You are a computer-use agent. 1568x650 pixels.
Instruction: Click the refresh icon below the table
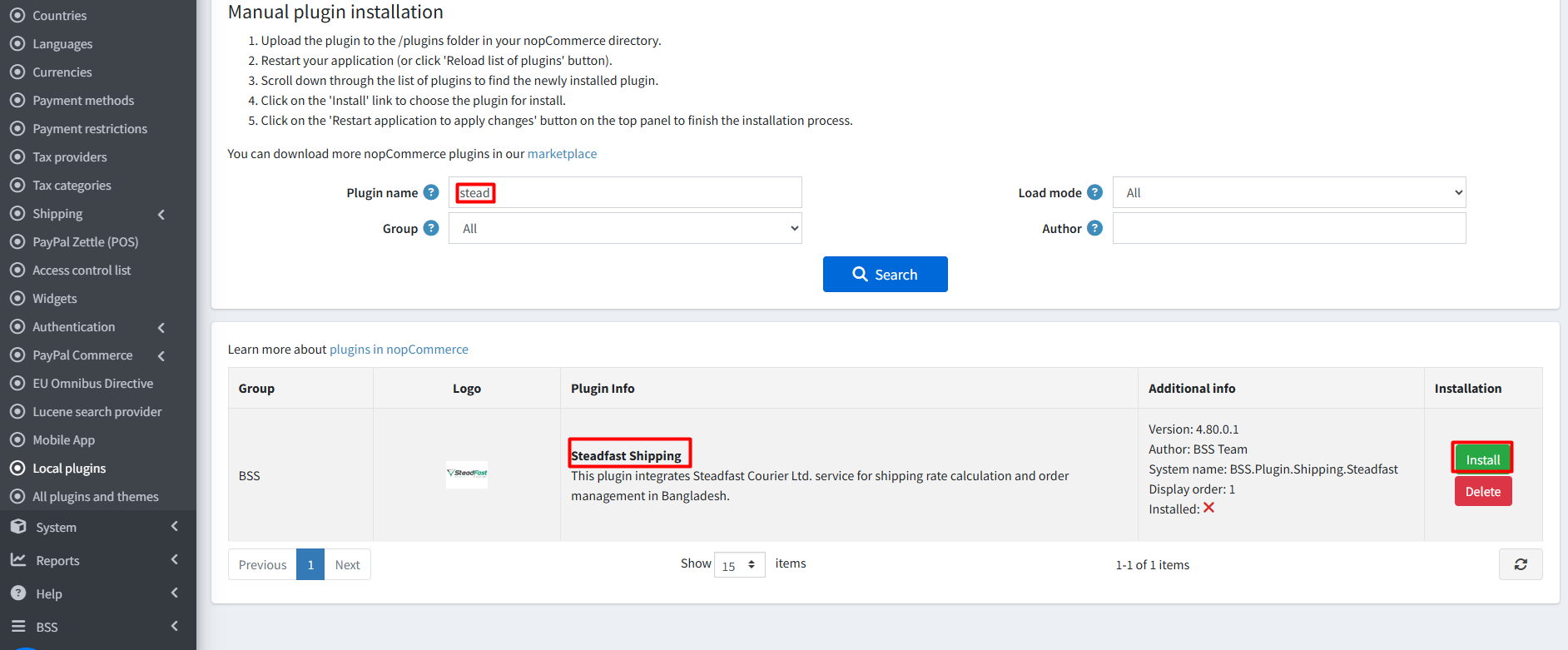[x=1521, y=564]
